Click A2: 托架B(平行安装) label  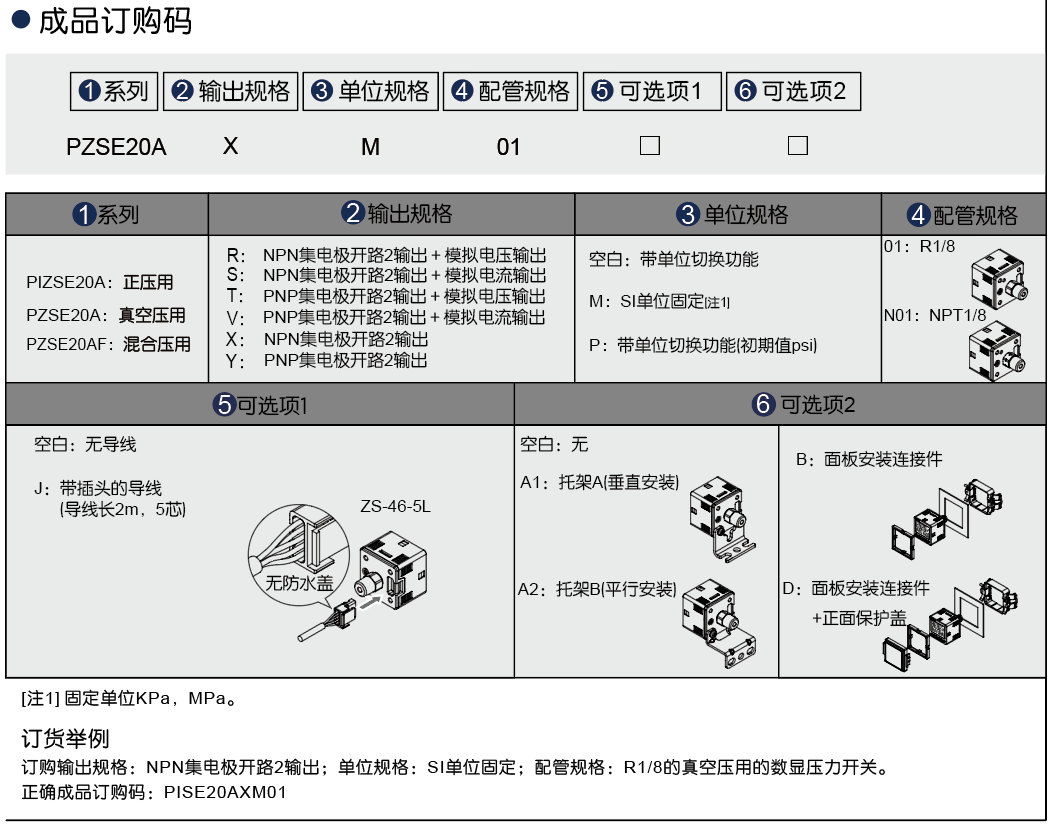point(597,589)
